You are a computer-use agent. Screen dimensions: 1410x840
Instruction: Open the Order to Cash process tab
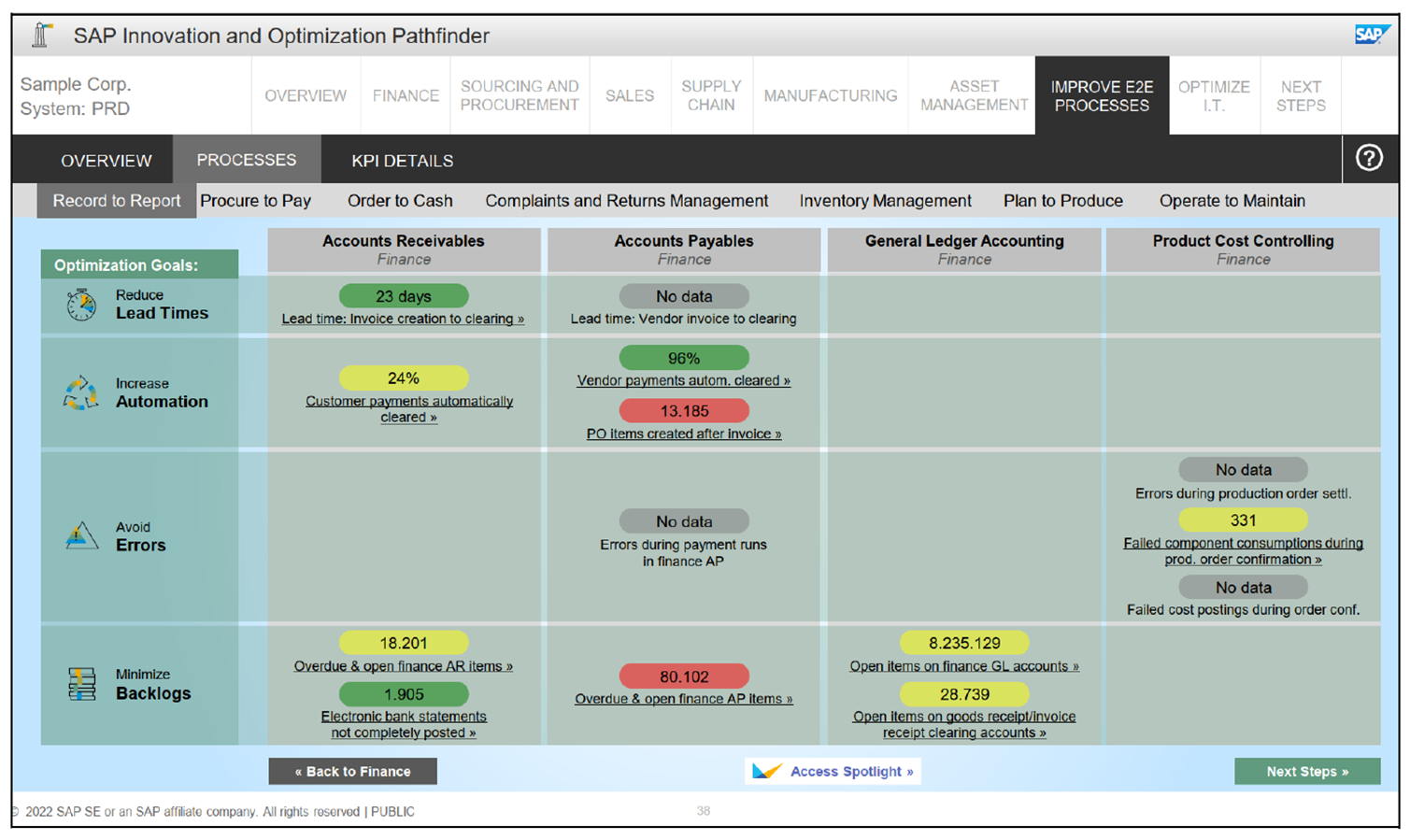point(400,201)
